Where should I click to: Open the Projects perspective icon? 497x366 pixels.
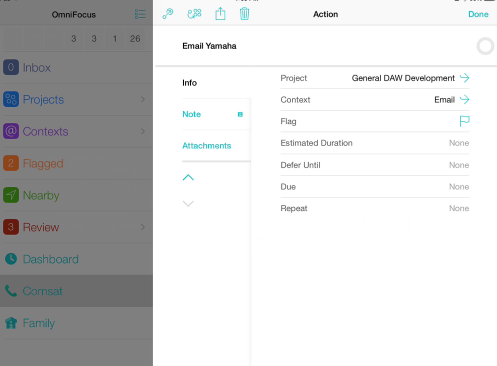11,99
